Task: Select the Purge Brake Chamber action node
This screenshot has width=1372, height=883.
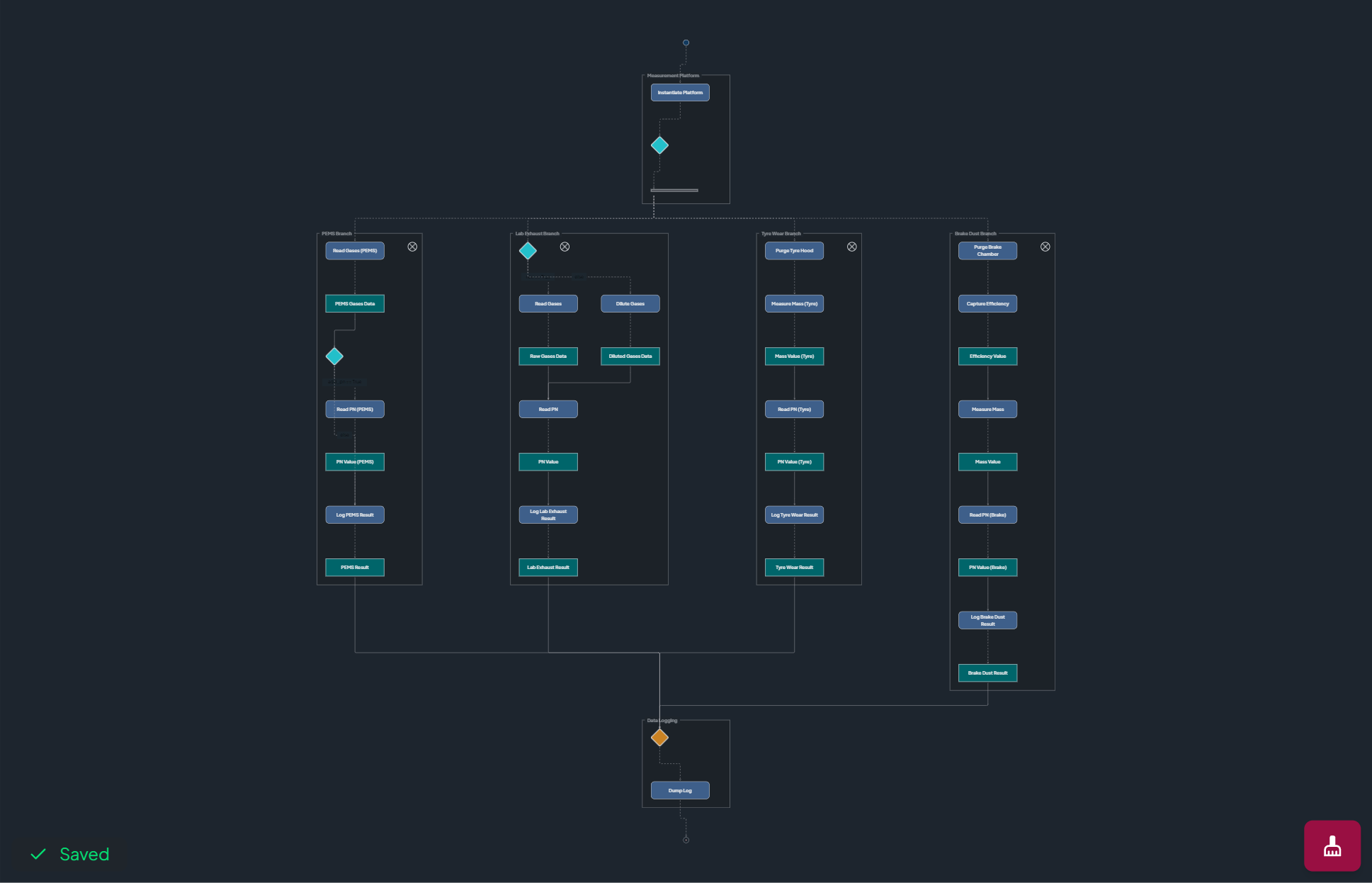Action: pos(987,251)
